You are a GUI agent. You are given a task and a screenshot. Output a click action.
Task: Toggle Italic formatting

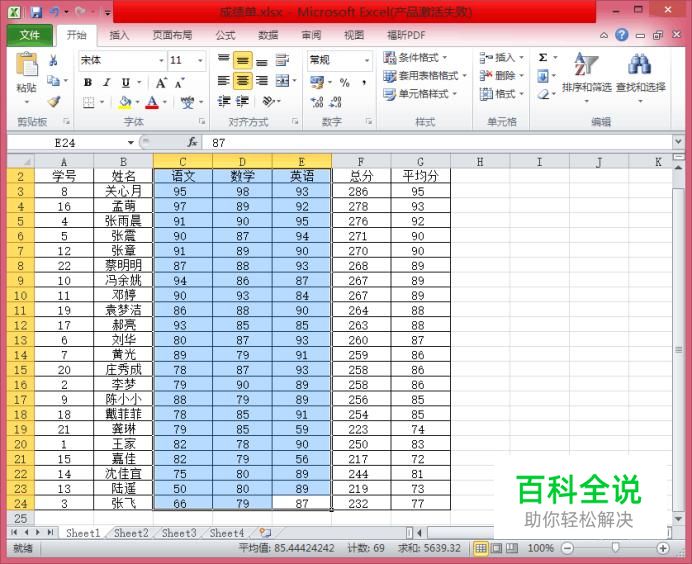106,82
